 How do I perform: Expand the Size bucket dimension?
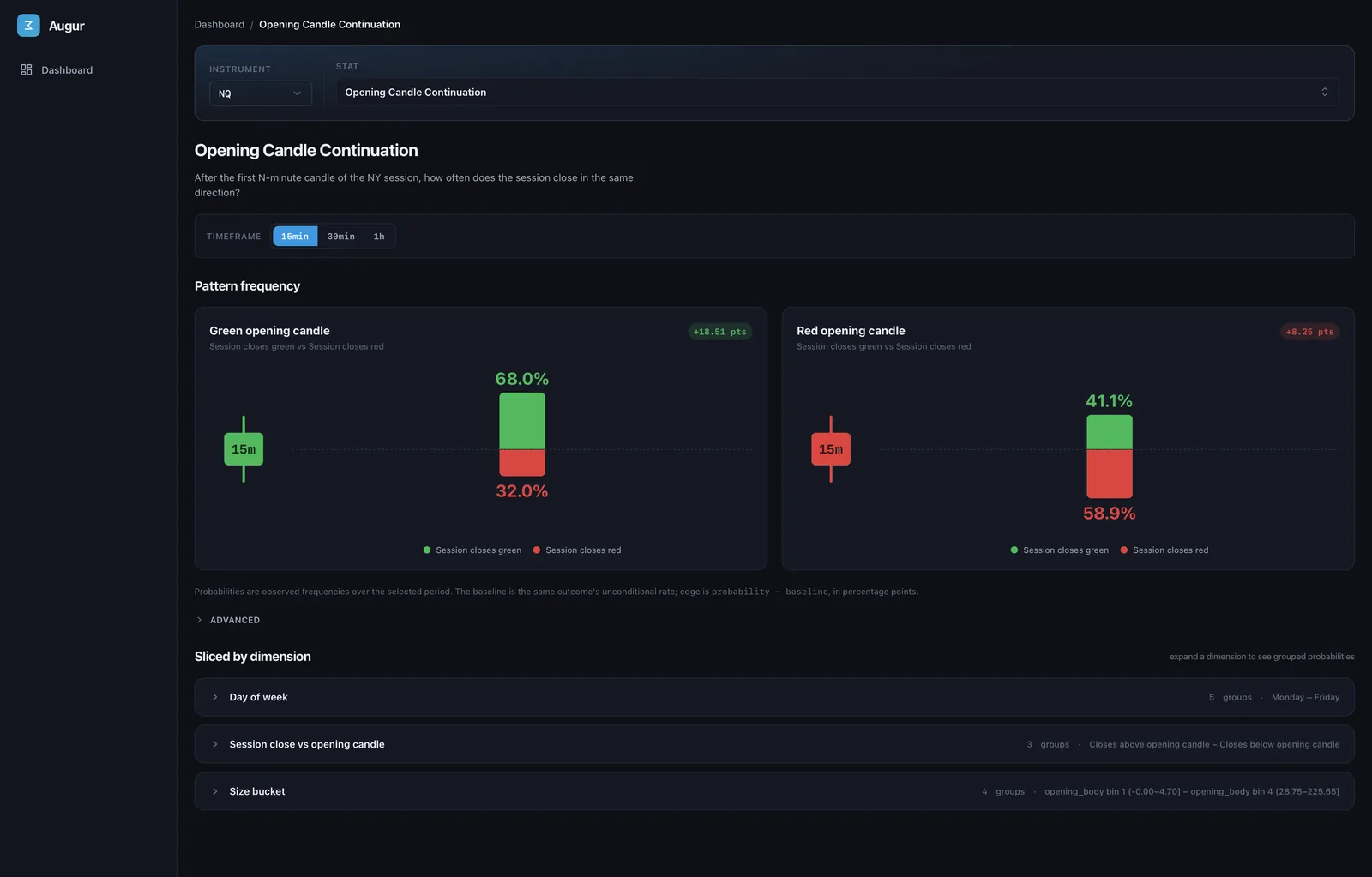click(774, 791)
